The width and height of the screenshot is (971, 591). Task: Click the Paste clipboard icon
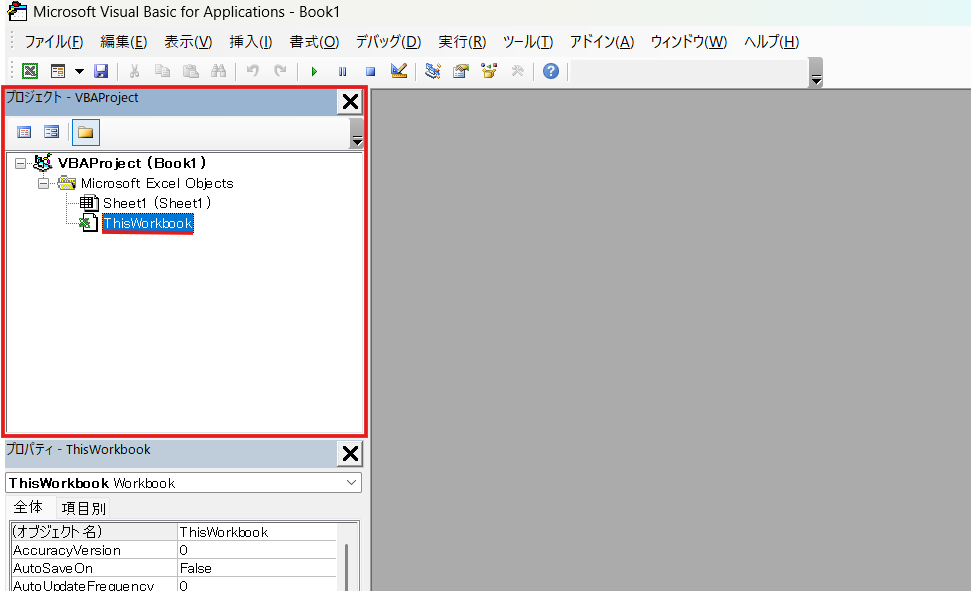pos(191,71)
